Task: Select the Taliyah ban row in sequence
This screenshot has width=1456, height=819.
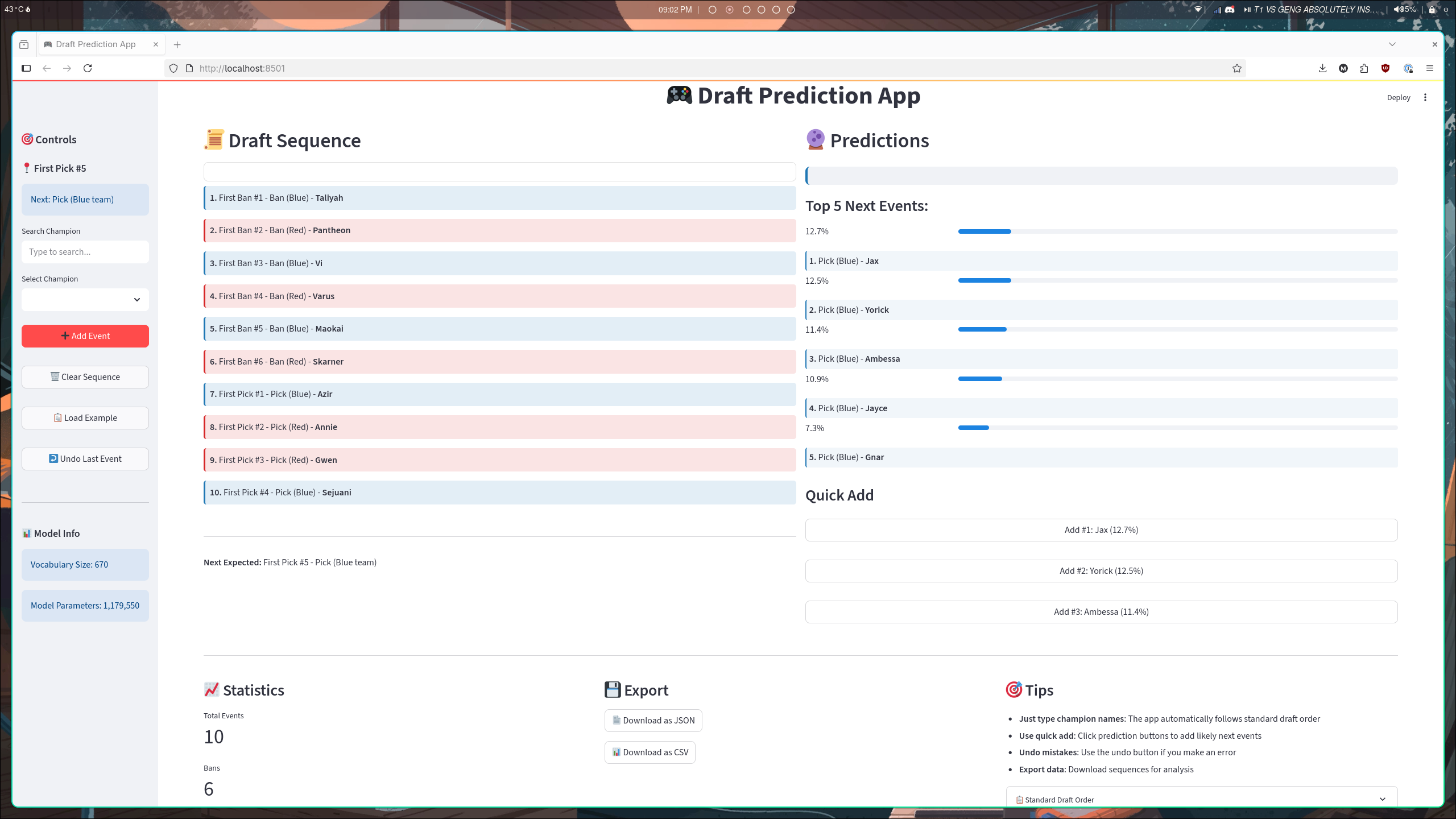Action: 499,198
